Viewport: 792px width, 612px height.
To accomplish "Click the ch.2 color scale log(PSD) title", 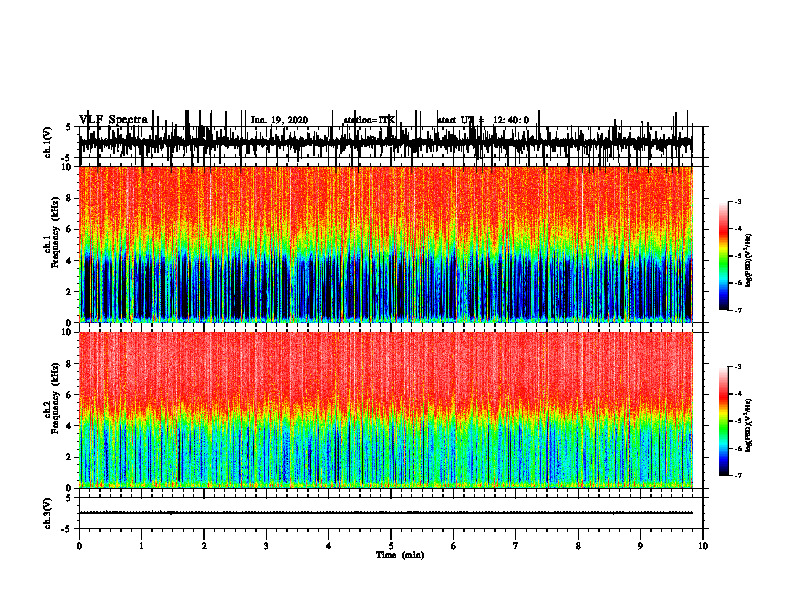I will point(749,425).
